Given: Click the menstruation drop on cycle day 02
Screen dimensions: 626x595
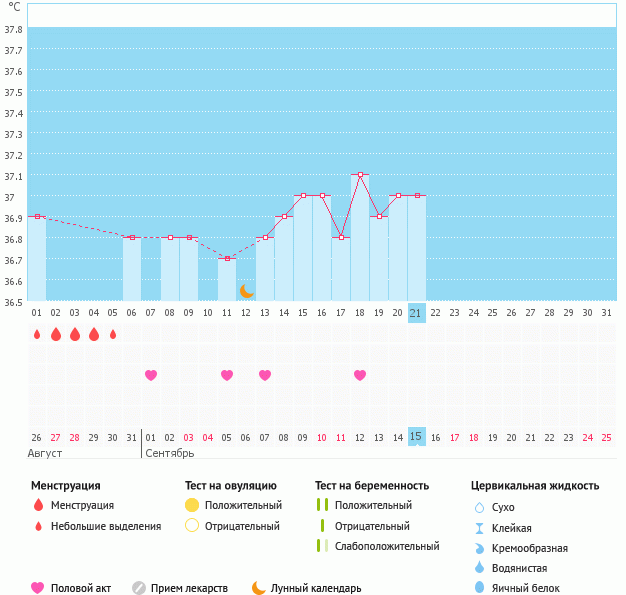Looking at the screenshot, I should [55, 334].
